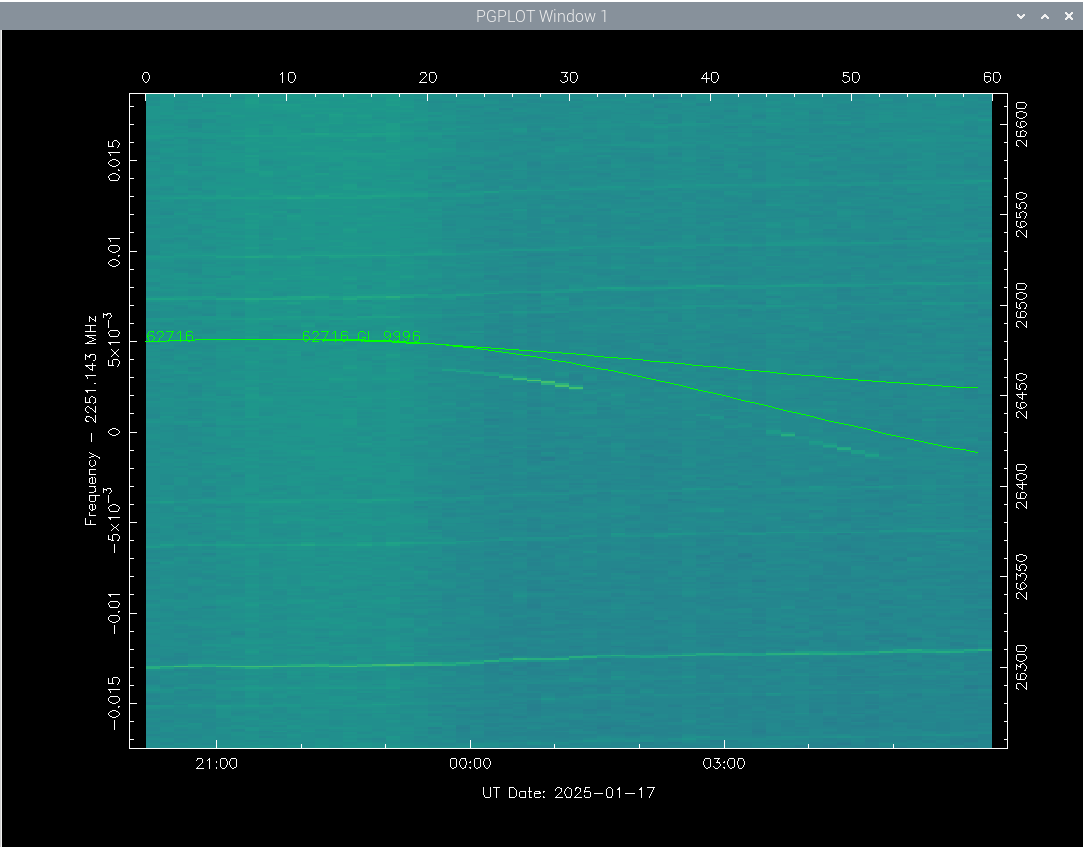Click the '0' tick label on the top axis
The image size is (1083, 849).
[146, 76]
